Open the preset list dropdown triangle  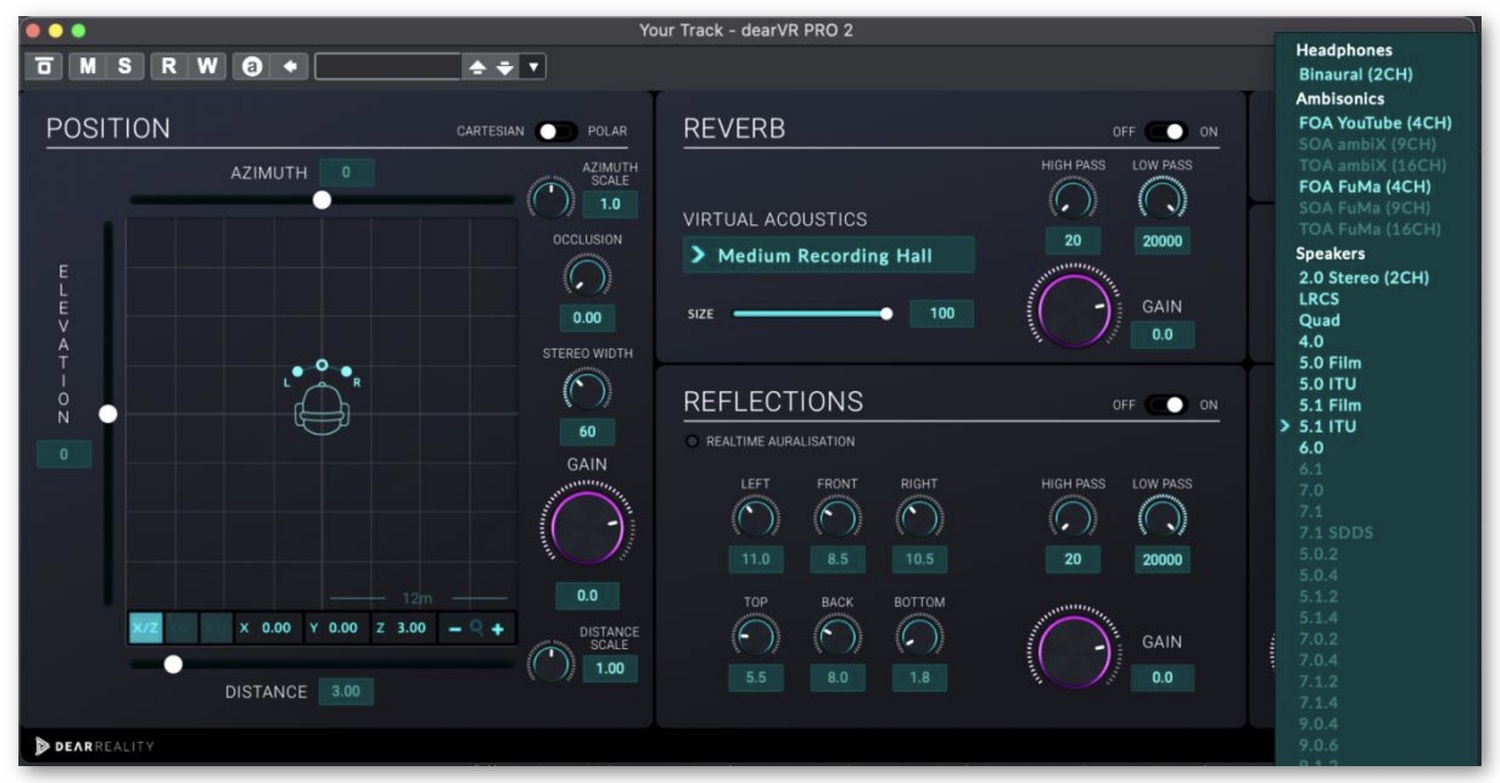click(532, 67)
